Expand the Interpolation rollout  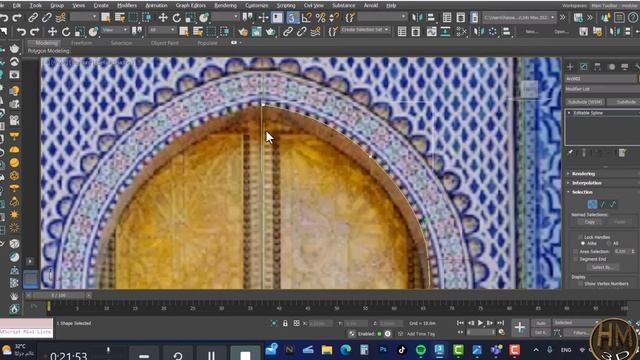pyautogui.click(x=586, y=182)
